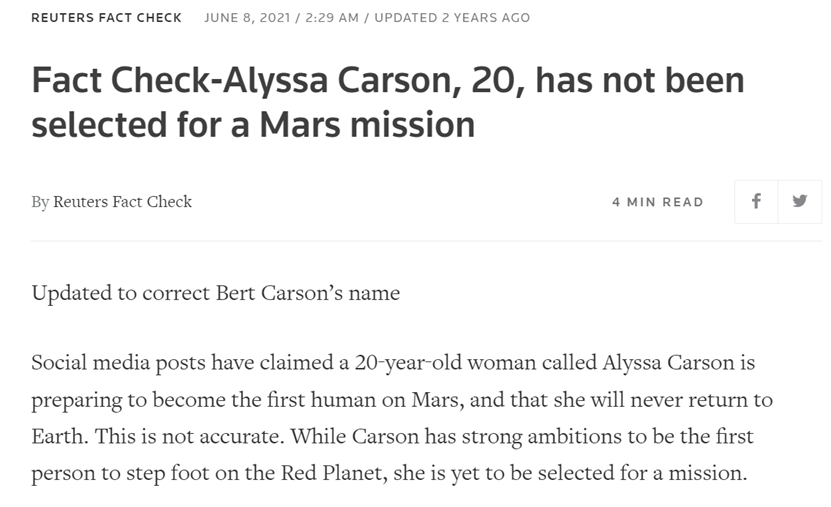Share the article on Facebook
The width and height of the screenshot is (831, 507).
pyautogui.click(x=756, y=202)
